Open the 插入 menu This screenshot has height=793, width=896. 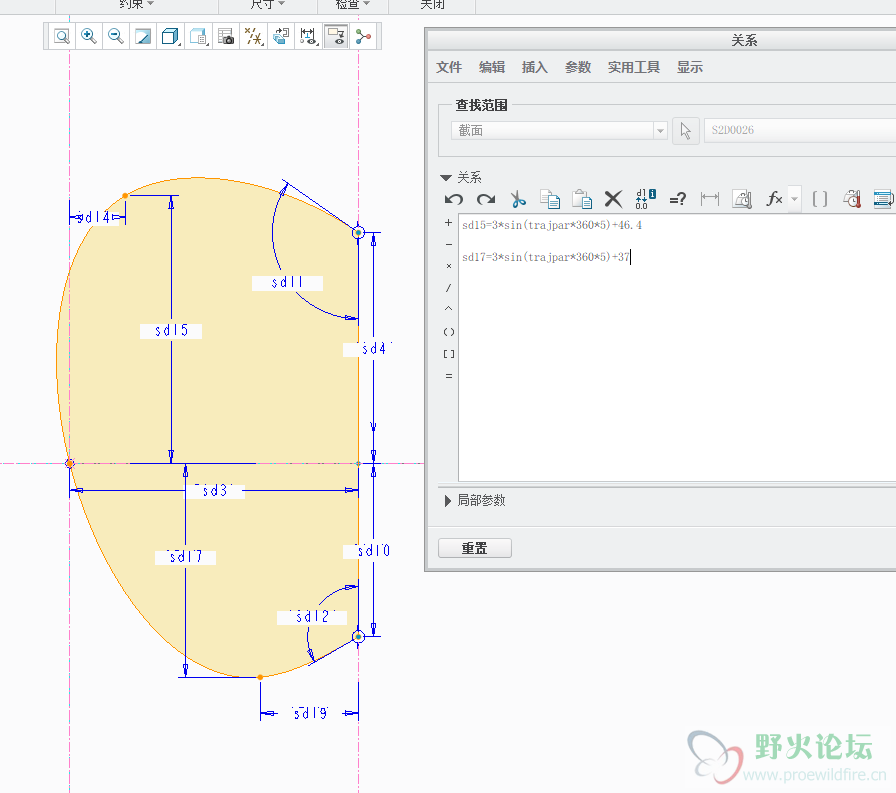click(535, 67)
